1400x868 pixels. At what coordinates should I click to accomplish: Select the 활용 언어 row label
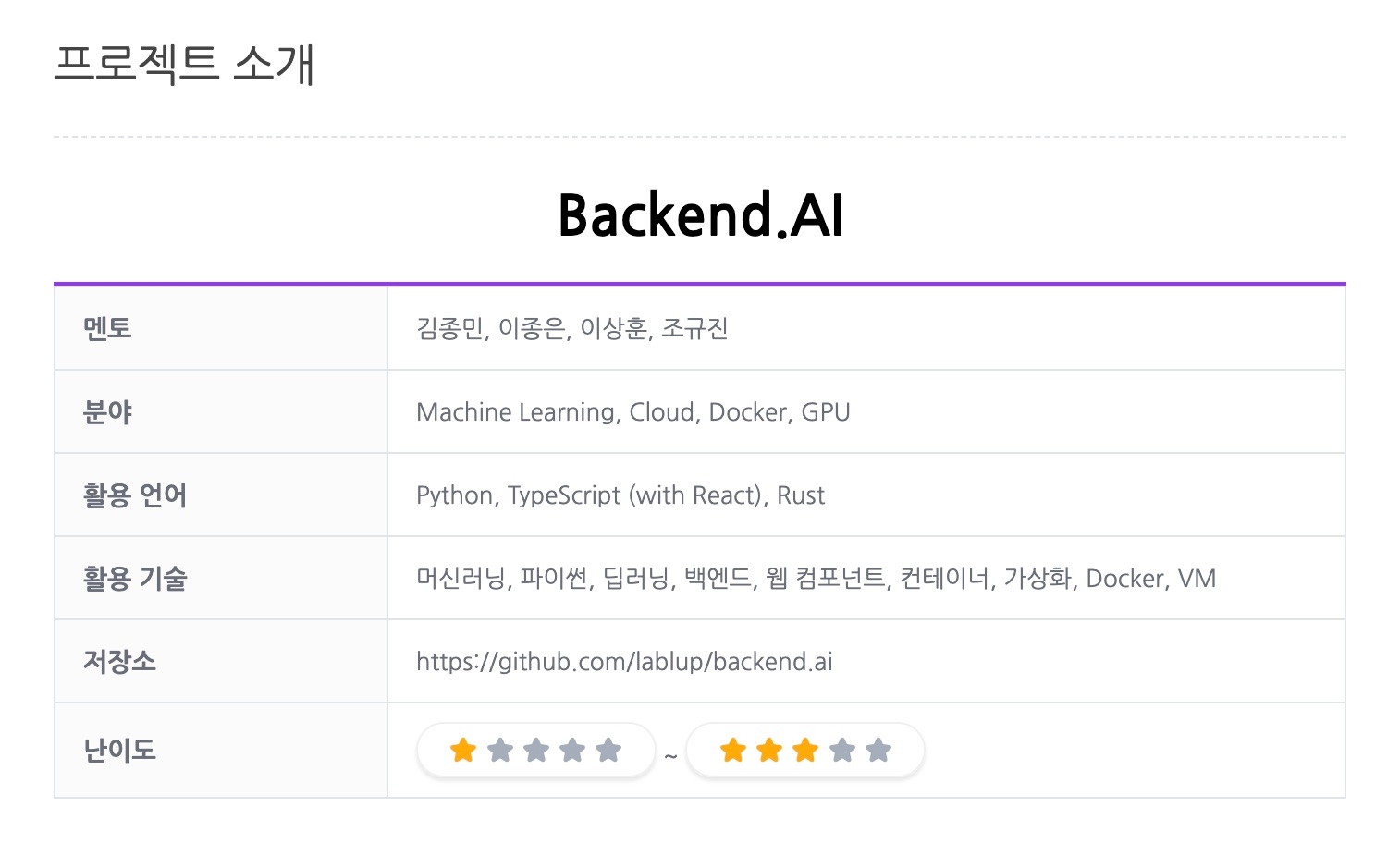pos(135,495)
